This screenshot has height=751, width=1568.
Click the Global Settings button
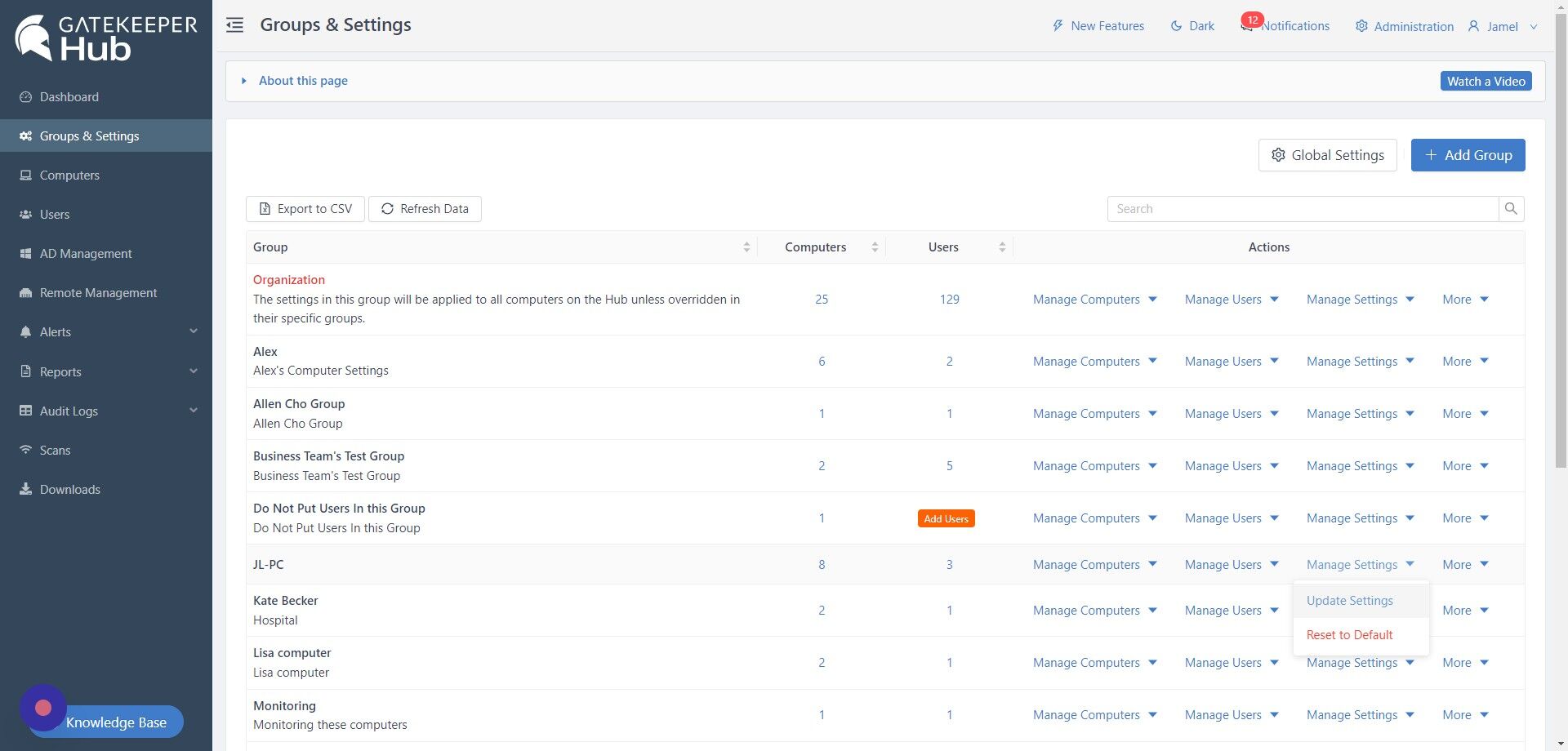(x=1327, y=155)
